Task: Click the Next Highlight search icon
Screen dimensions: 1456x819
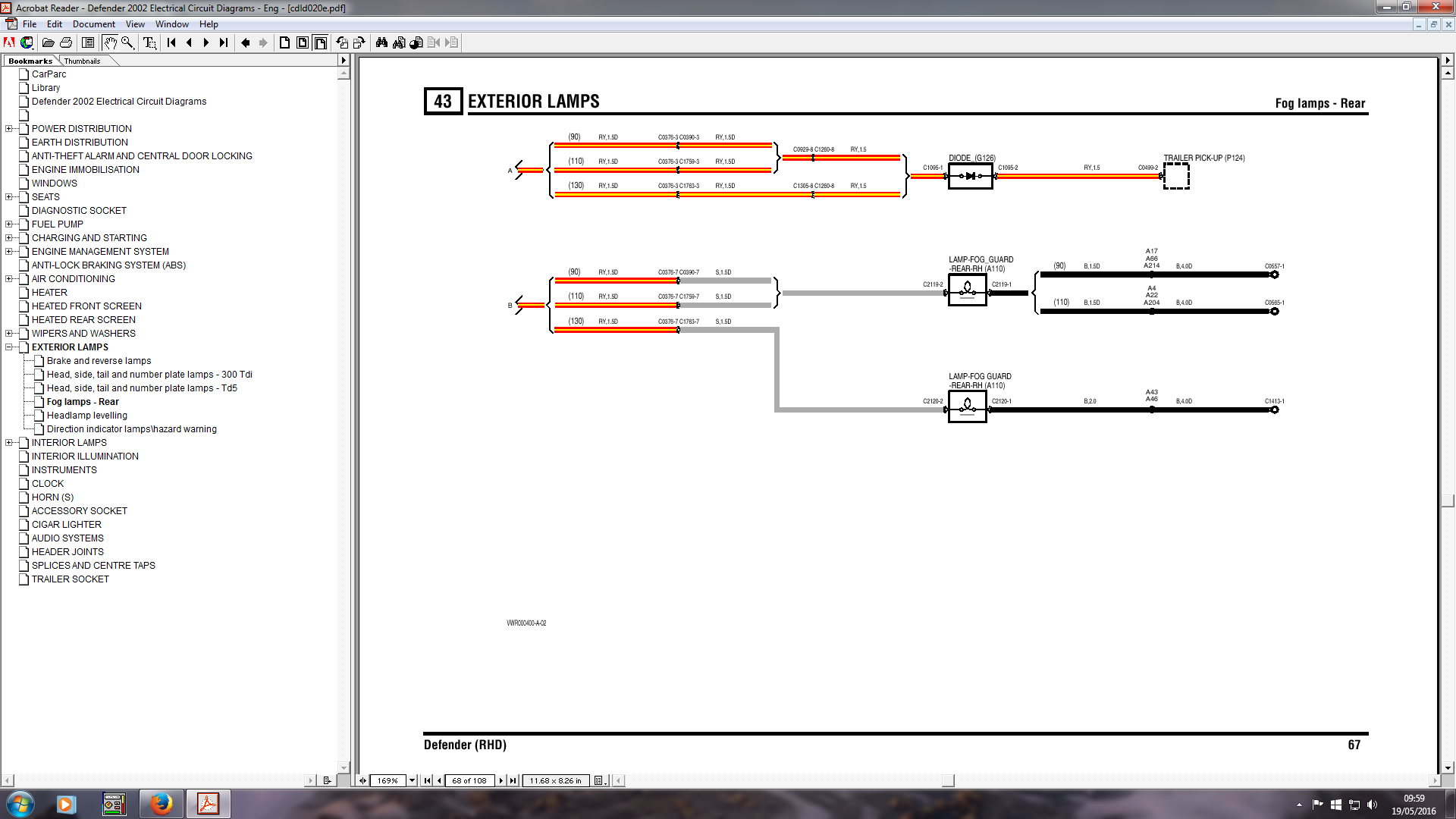Action: tap(451, 42)
